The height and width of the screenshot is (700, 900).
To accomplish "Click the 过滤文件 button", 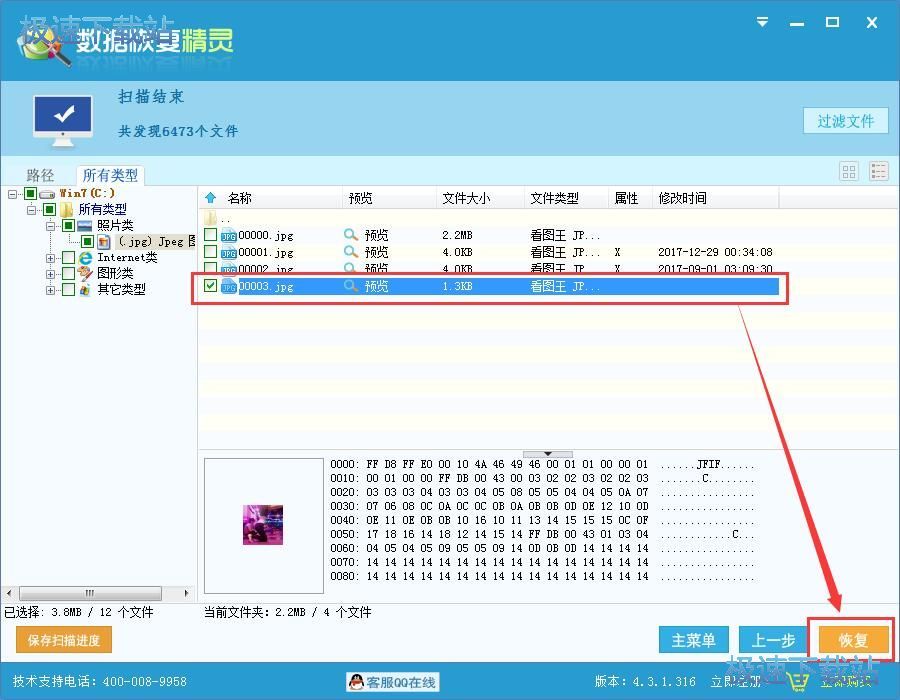I will tap(845, 121).
